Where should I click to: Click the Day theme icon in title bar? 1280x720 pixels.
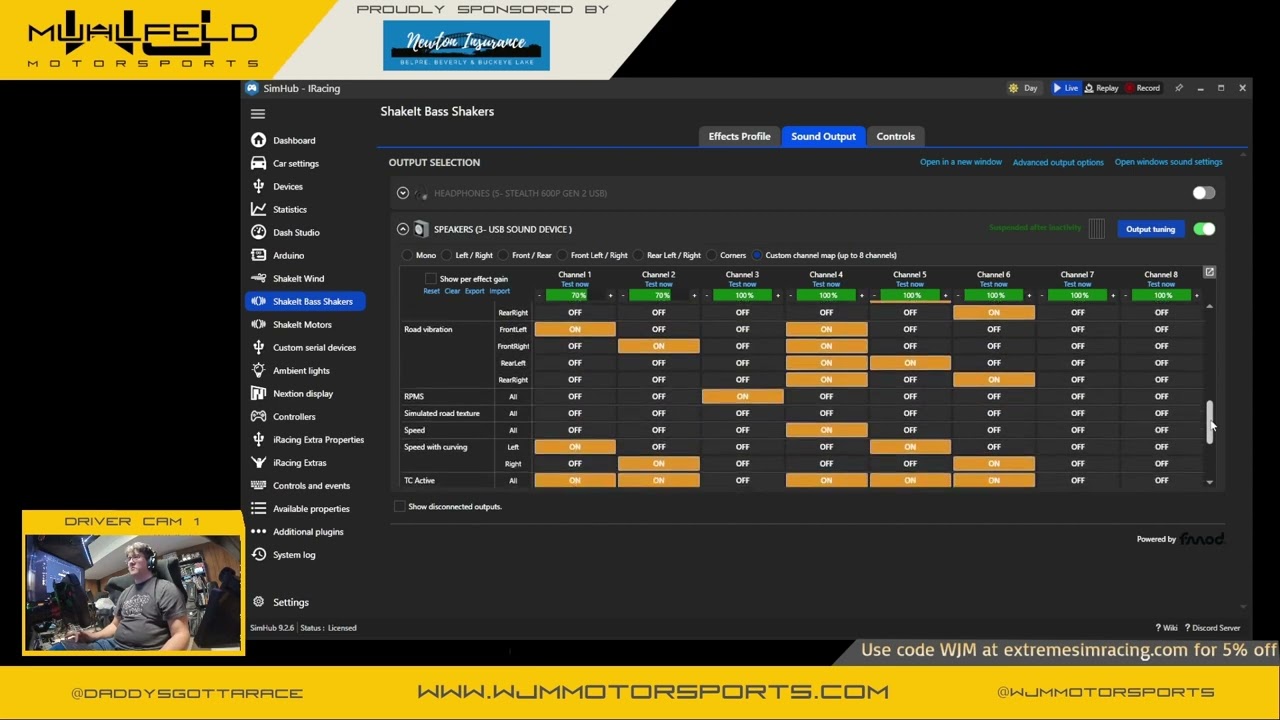point(1013,88)
